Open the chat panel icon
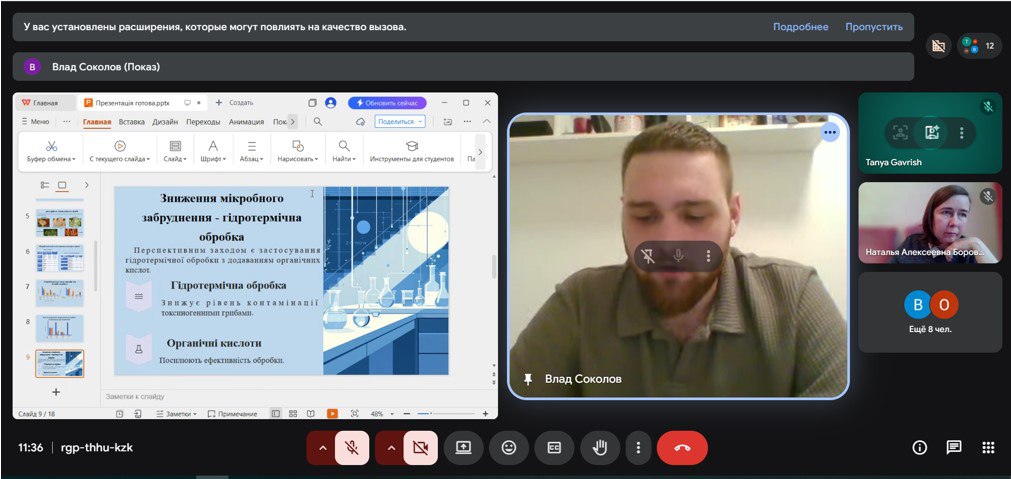Screen dimensions: 1011x479 tap(954, 448)
